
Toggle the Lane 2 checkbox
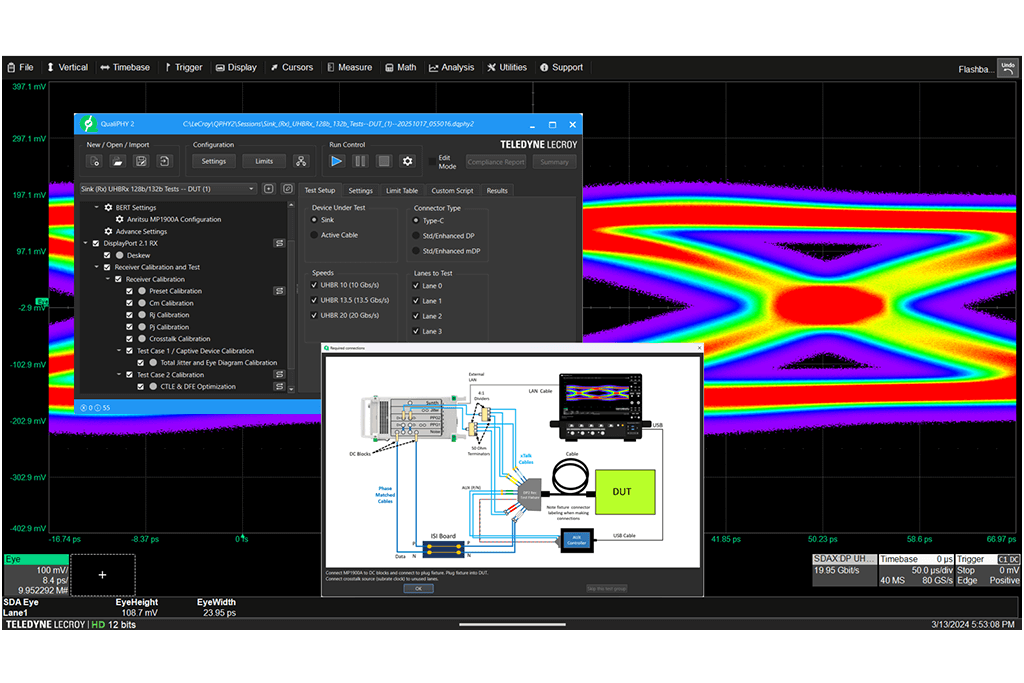pyautogui.click(x=416, y=316)
